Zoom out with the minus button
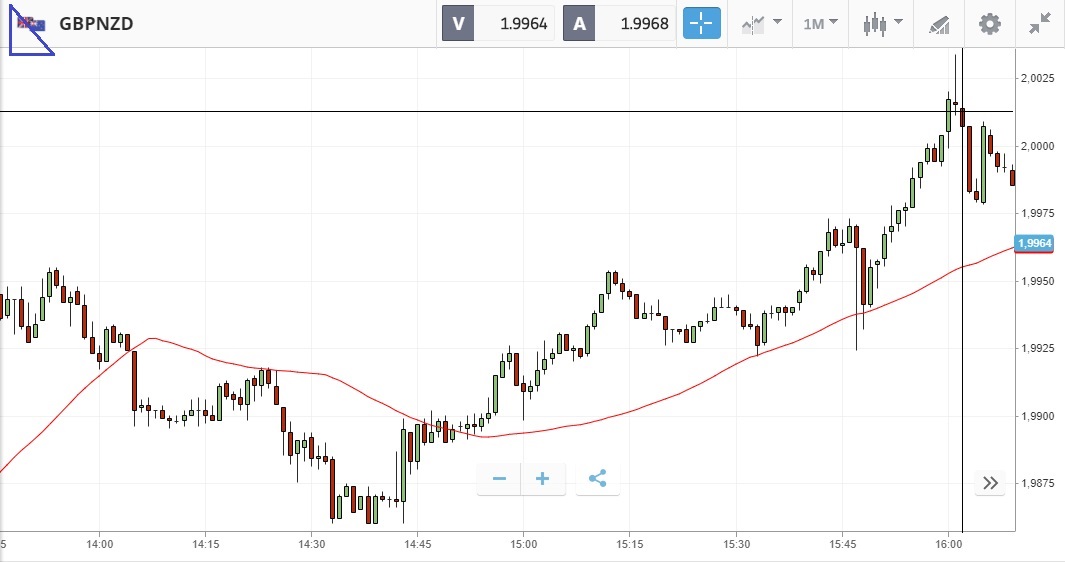The image size is (1065, 562). click(x=499, y=479)
